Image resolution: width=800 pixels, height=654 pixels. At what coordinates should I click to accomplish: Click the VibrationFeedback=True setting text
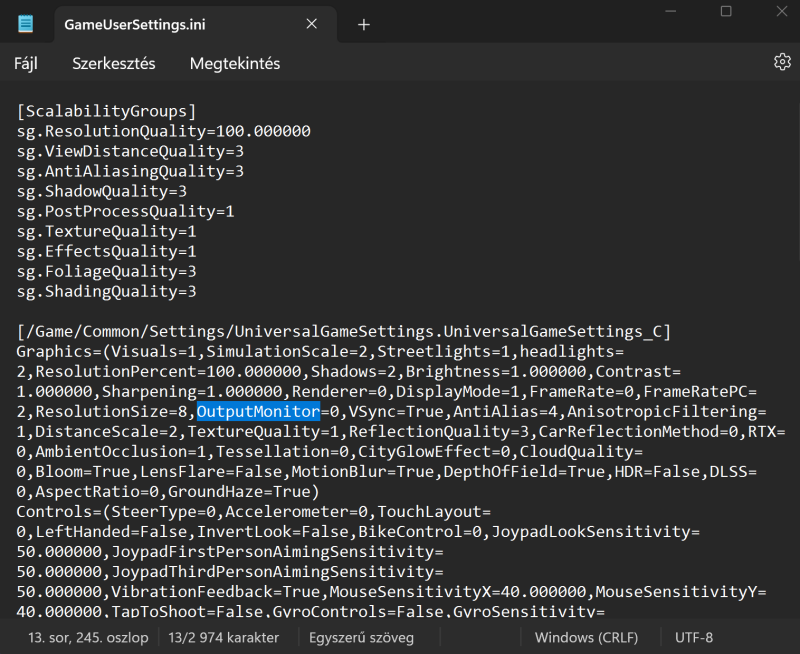tap(215, 592)
